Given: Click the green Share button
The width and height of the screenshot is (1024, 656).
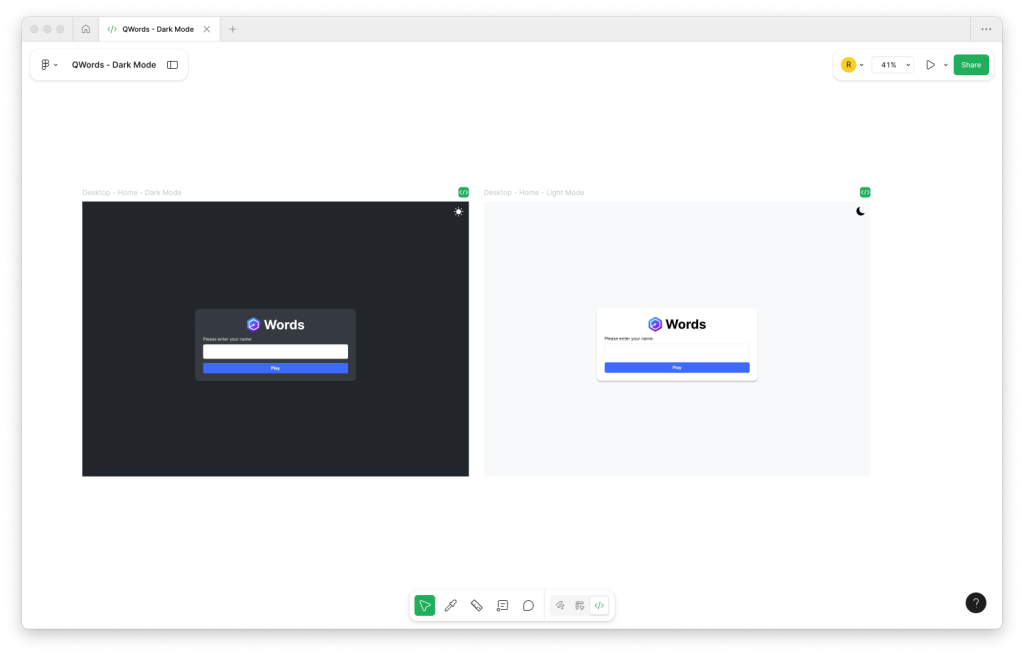Looking at the screenshot, I should (x=970, y=64).
